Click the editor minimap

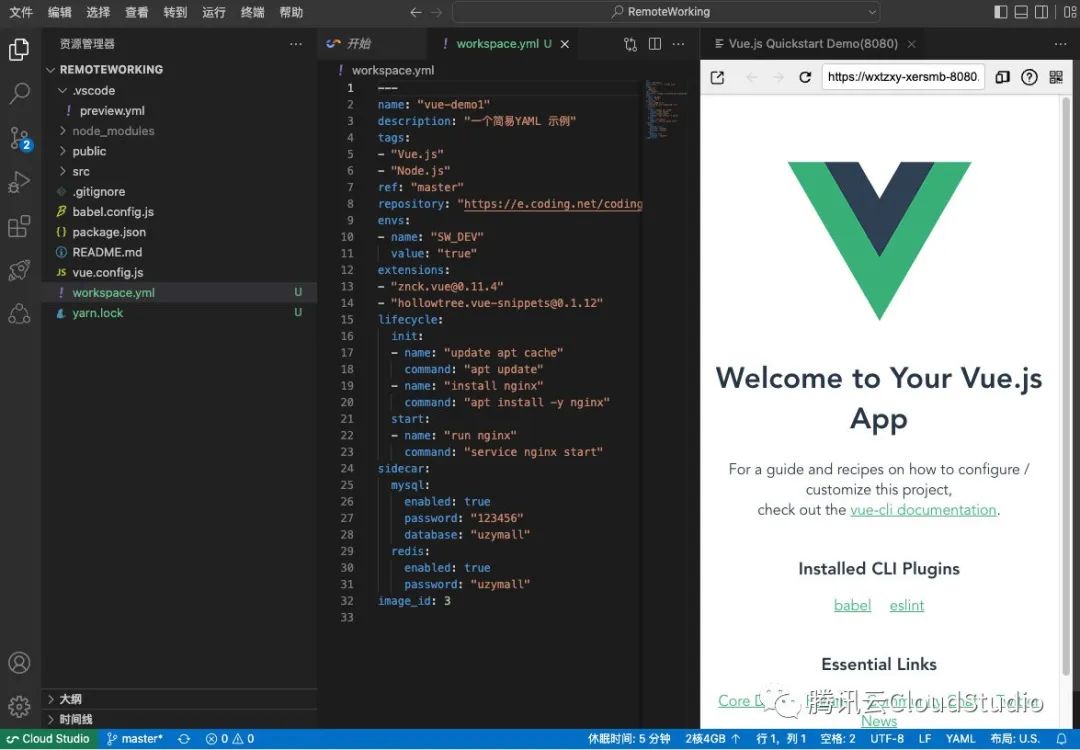(x=667, y=110)
